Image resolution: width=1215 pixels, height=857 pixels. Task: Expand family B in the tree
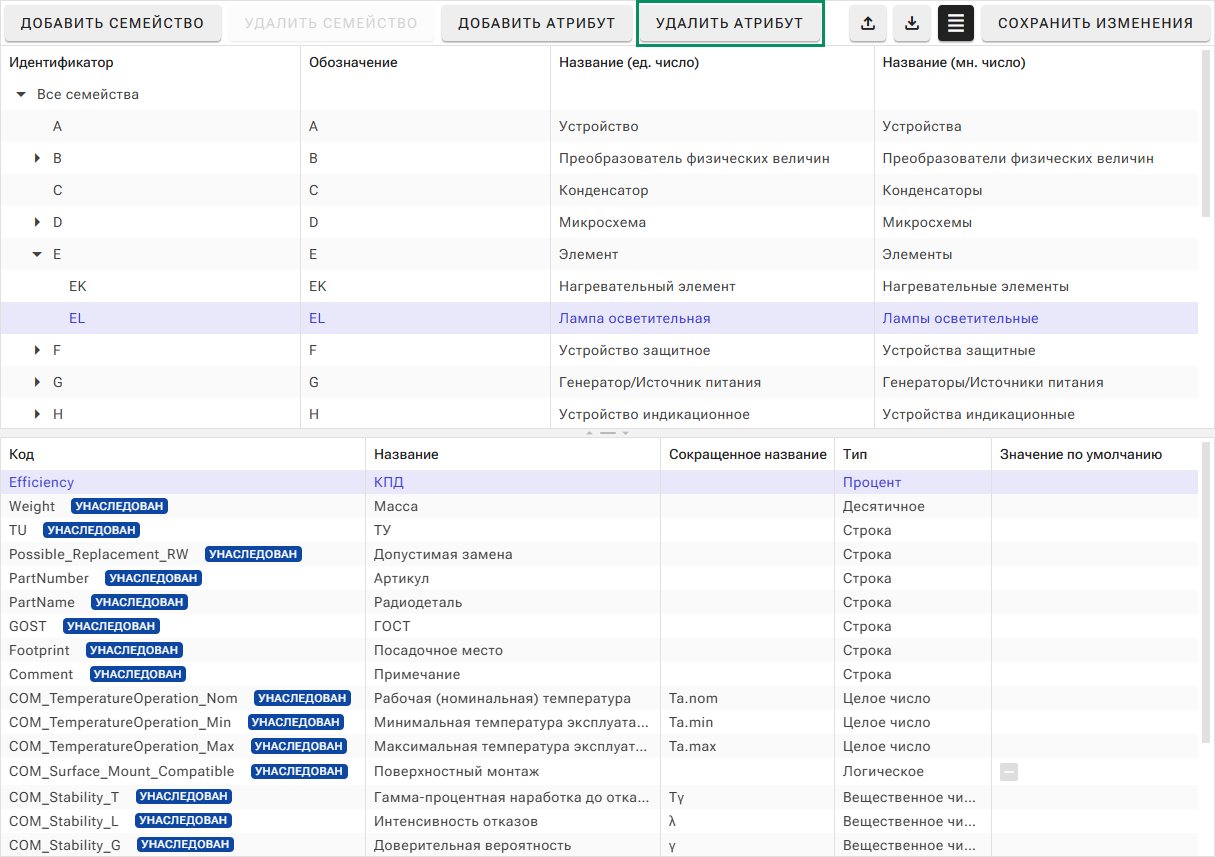pyautogui.click(x=37, y=158)
